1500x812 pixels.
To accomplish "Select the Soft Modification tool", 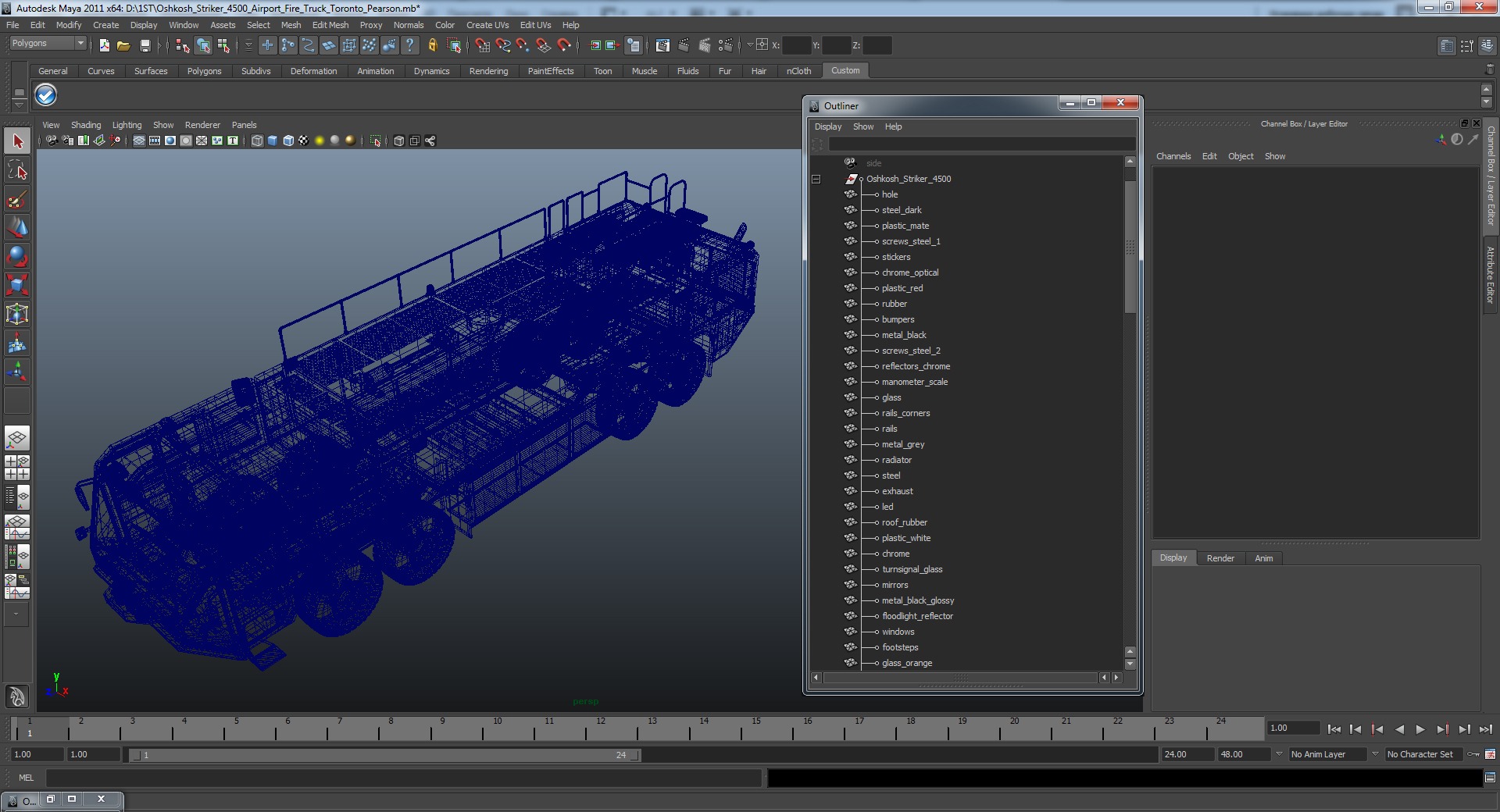I will click(x=17, y=343).
